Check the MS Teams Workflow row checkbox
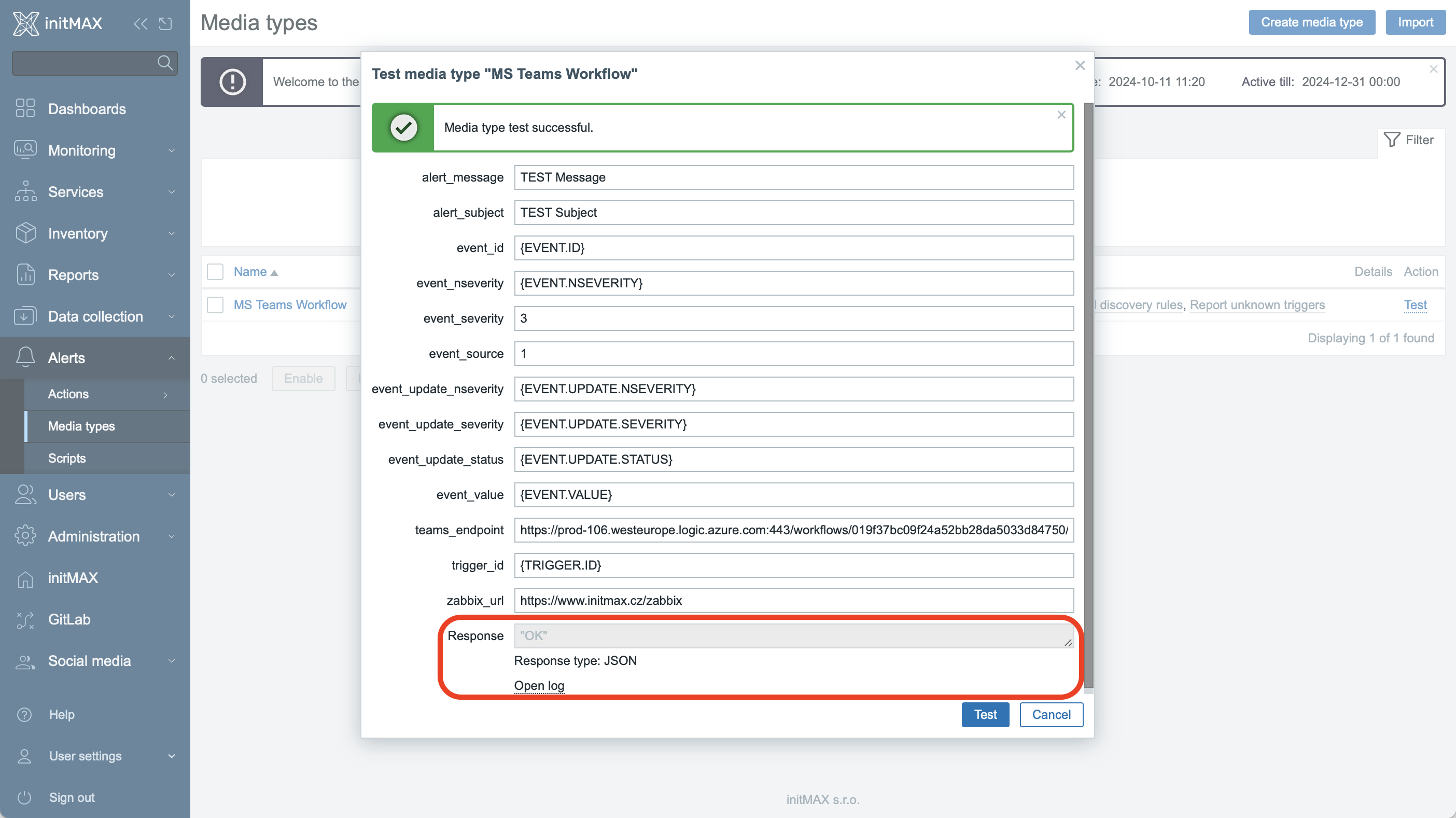Screen dimensions: 1456x818 [x=215, y=304]
